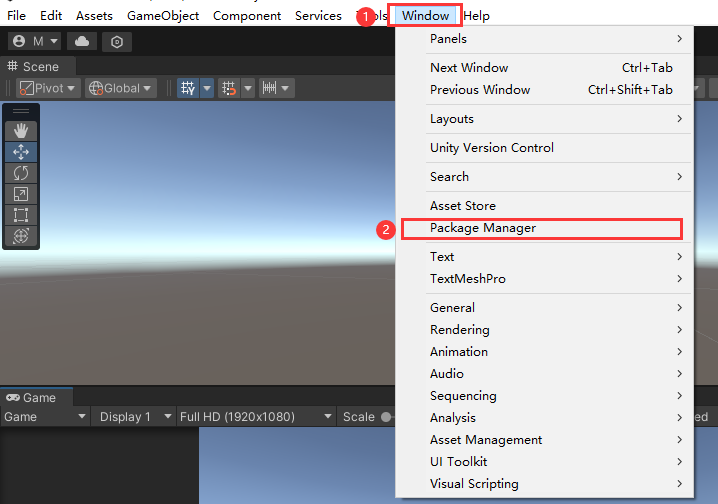Open the Edit menu

51,16
